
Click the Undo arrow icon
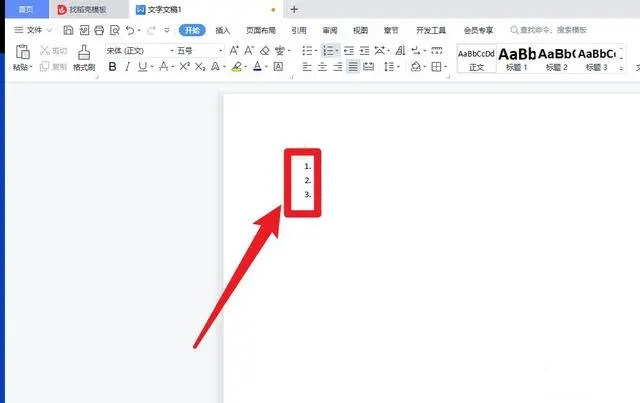pyautogui.click(x=130, y=30)
